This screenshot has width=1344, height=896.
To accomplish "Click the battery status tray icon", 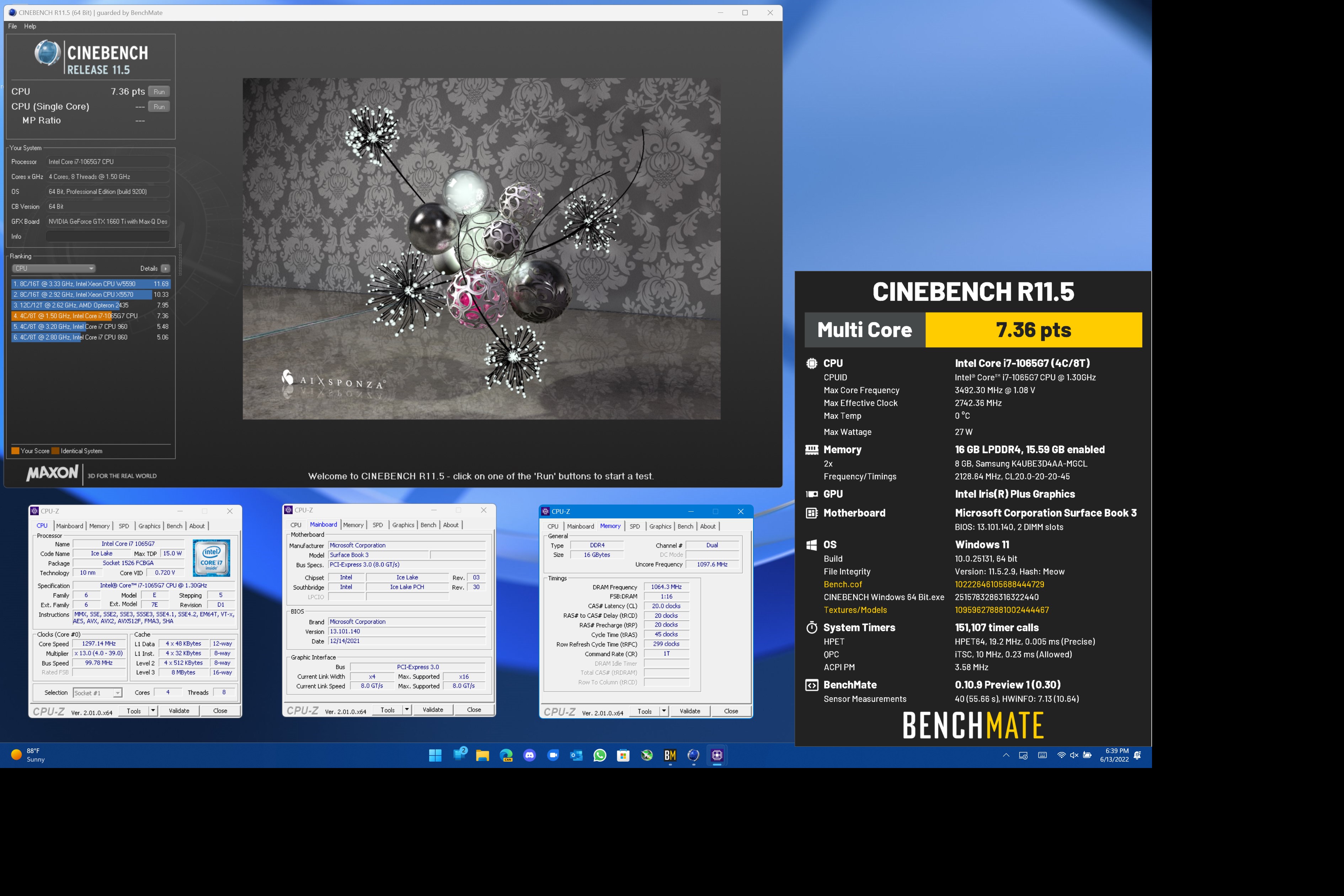I will (1087, 756).
